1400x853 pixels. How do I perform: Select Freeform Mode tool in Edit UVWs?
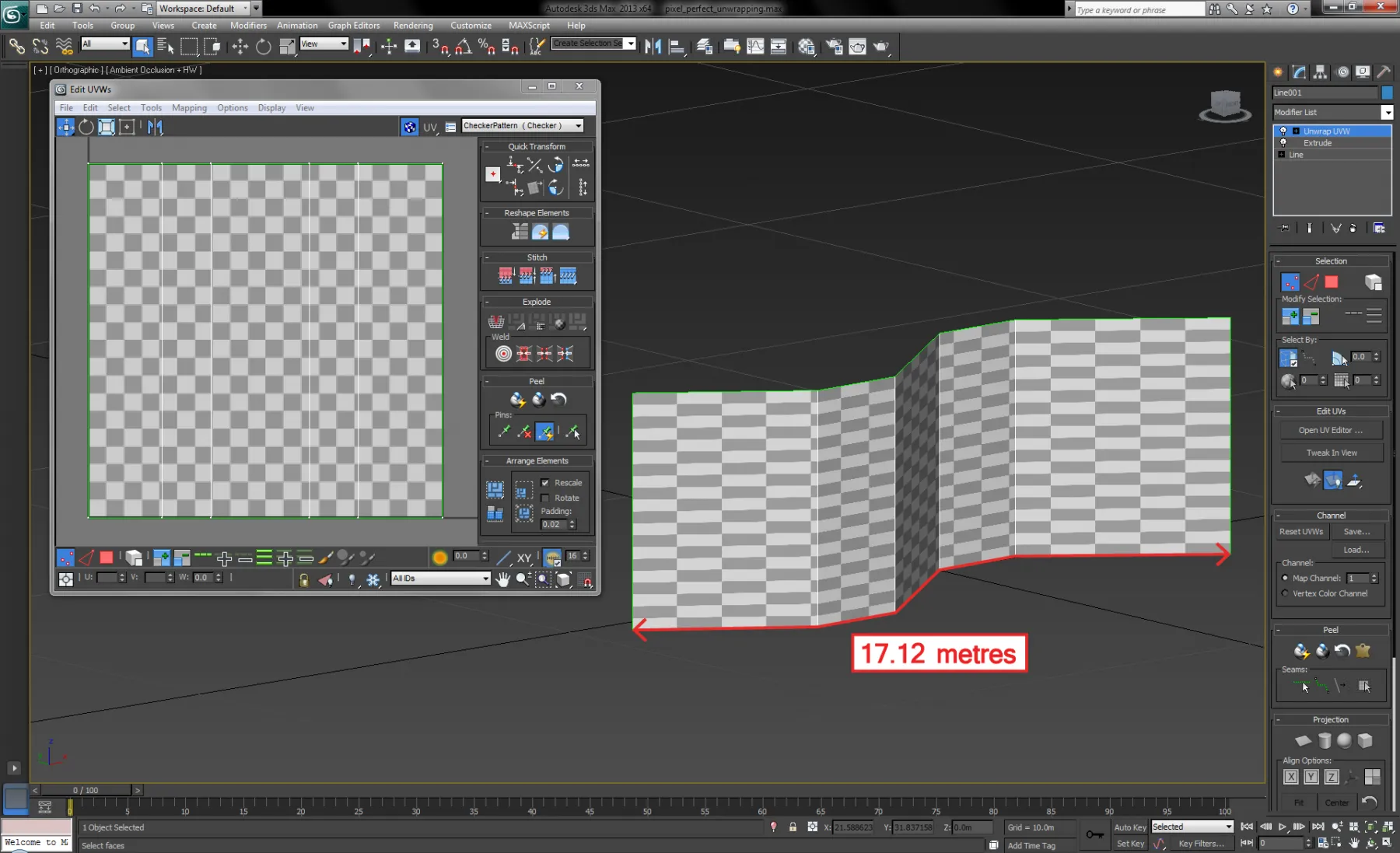coord(127,127)
